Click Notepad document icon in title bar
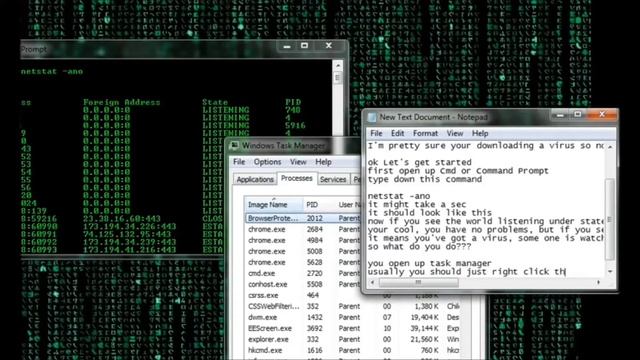640x360 pixels. (372, 117)
